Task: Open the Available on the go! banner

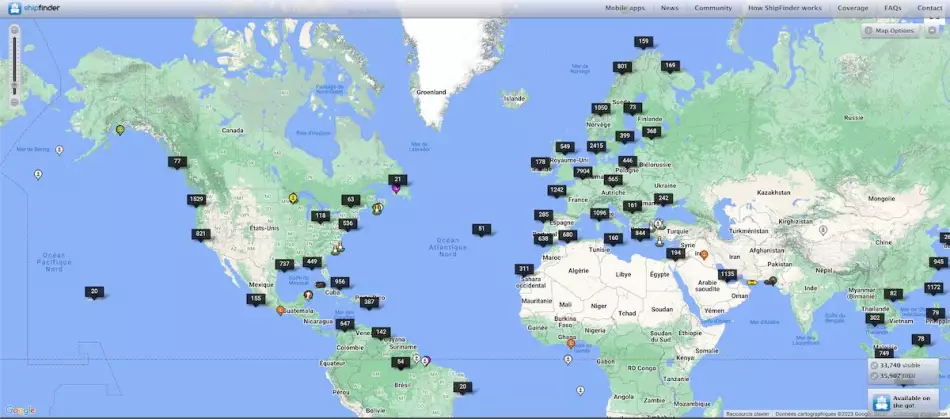Action: coord(904,401)
